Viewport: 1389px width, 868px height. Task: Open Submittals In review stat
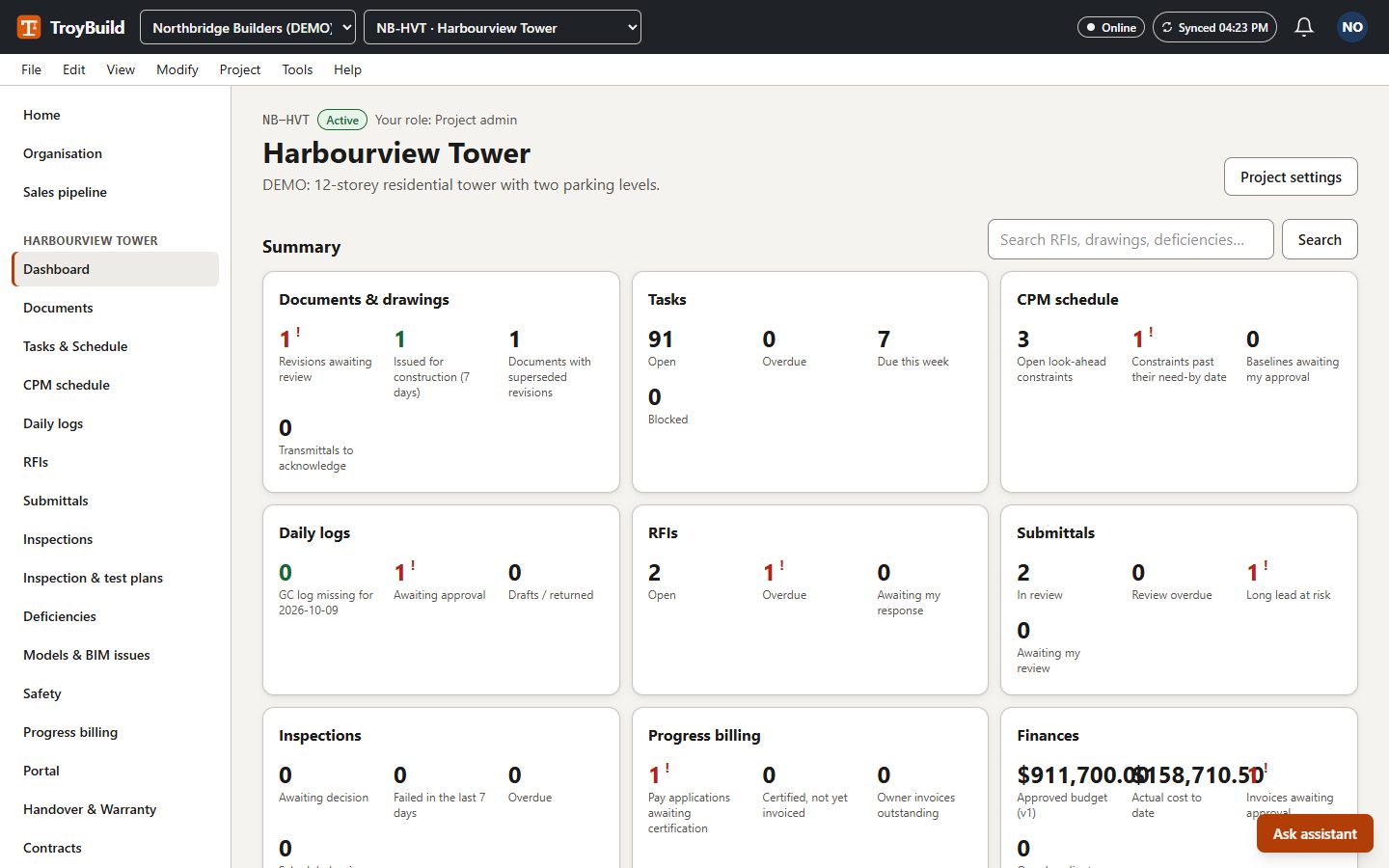click(x=1065, y=581)
